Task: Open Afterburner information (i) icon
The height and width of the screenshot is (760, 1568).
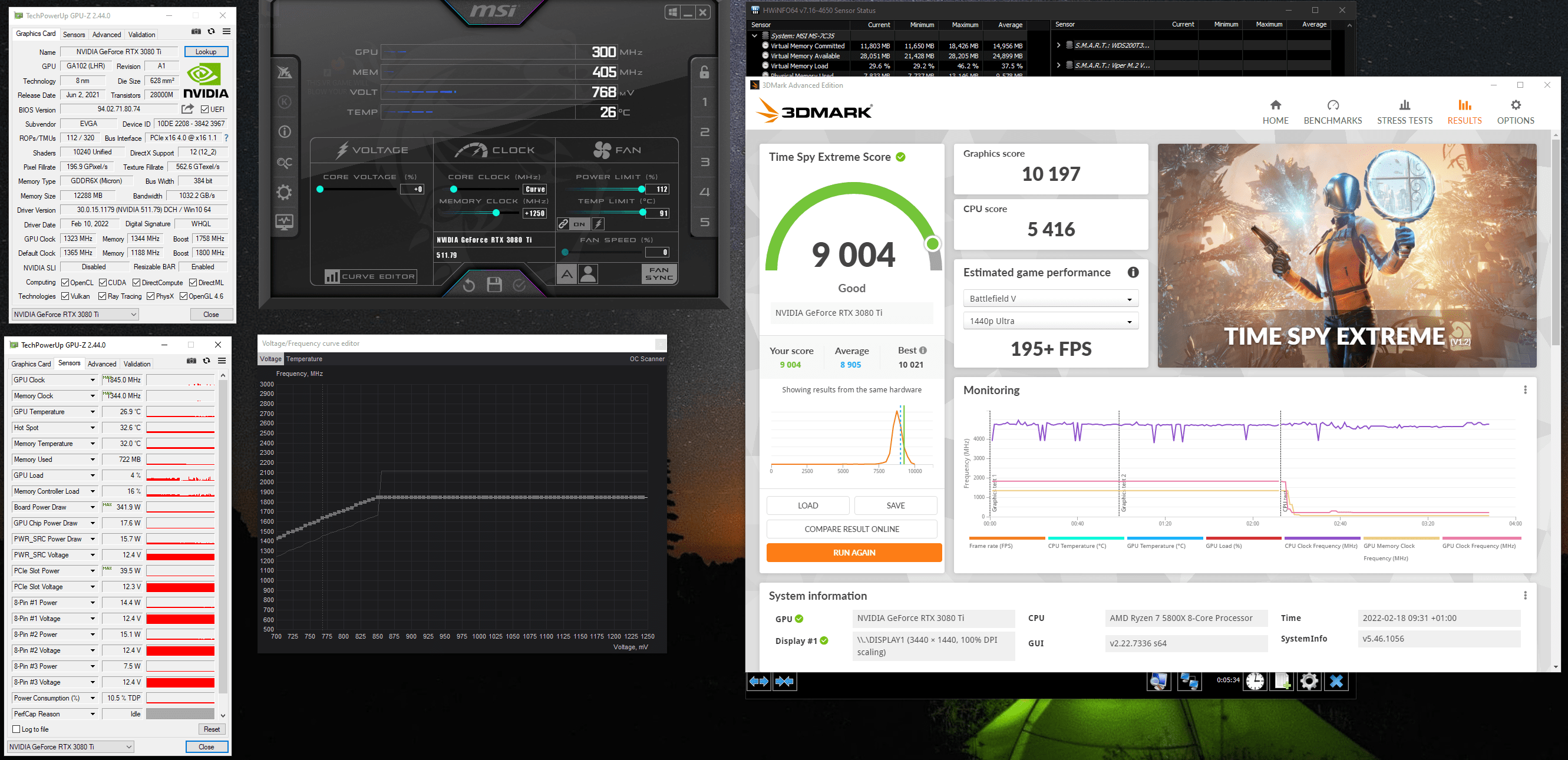Action: pos(284,132)
